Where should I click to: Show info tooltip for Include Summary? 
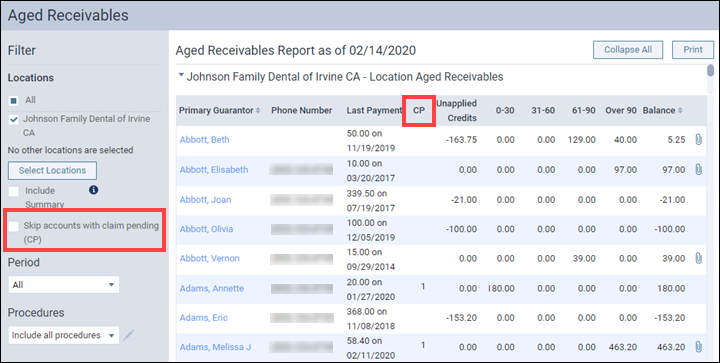94,190
